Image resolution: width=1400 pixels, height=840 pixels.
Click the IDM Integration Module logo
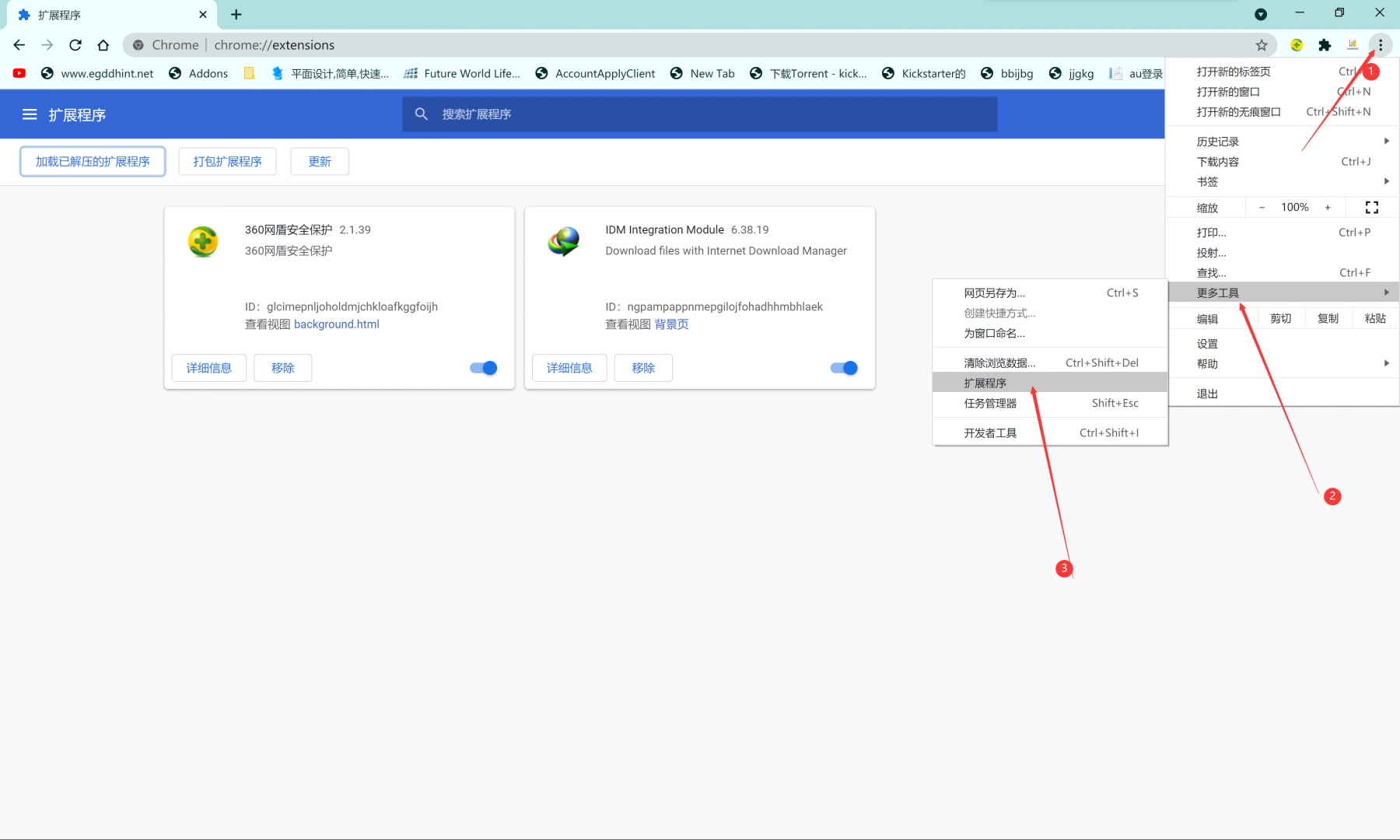coord(564,241)
